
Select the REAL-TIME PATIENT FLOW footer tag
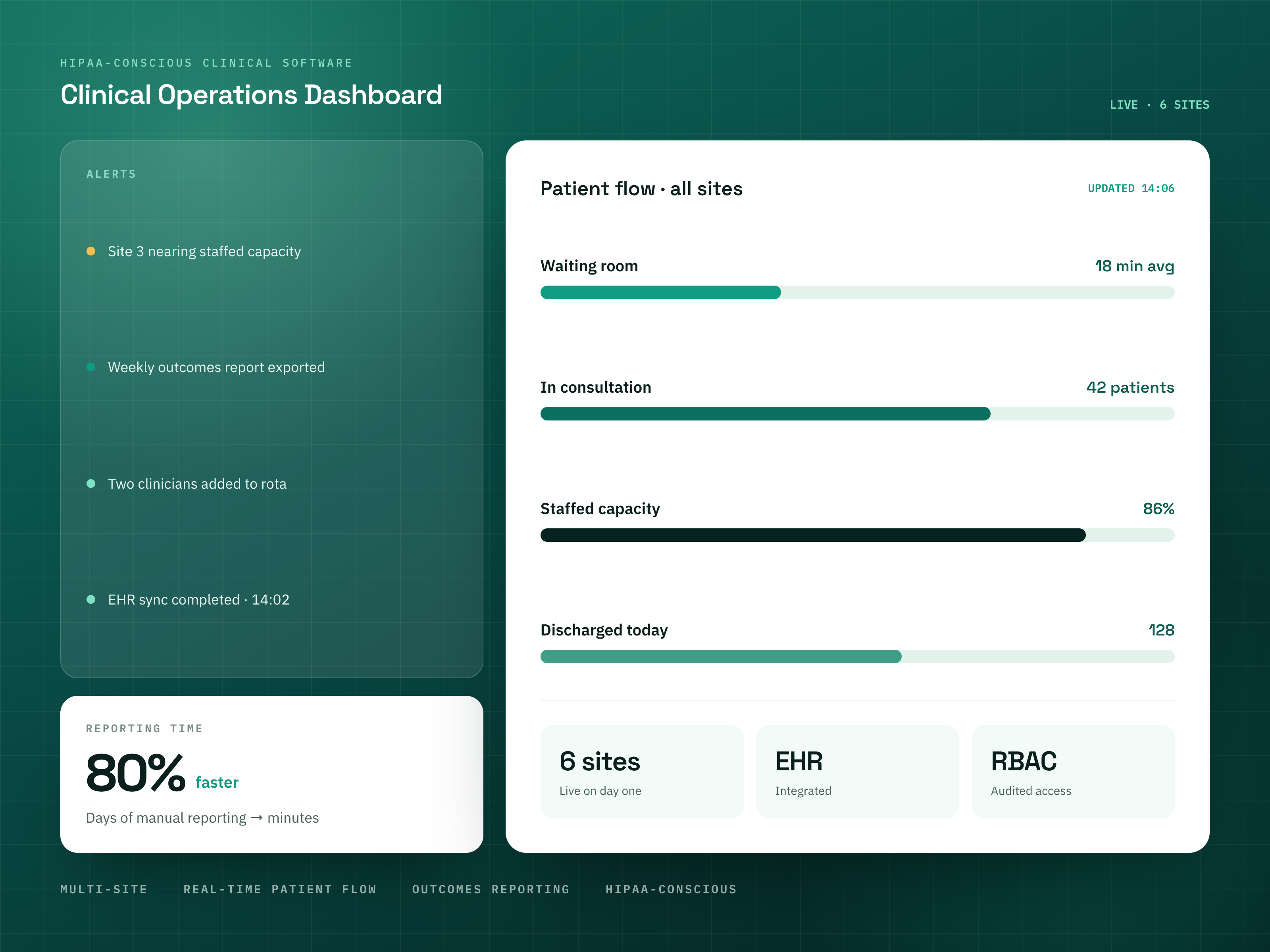(280, 889)
